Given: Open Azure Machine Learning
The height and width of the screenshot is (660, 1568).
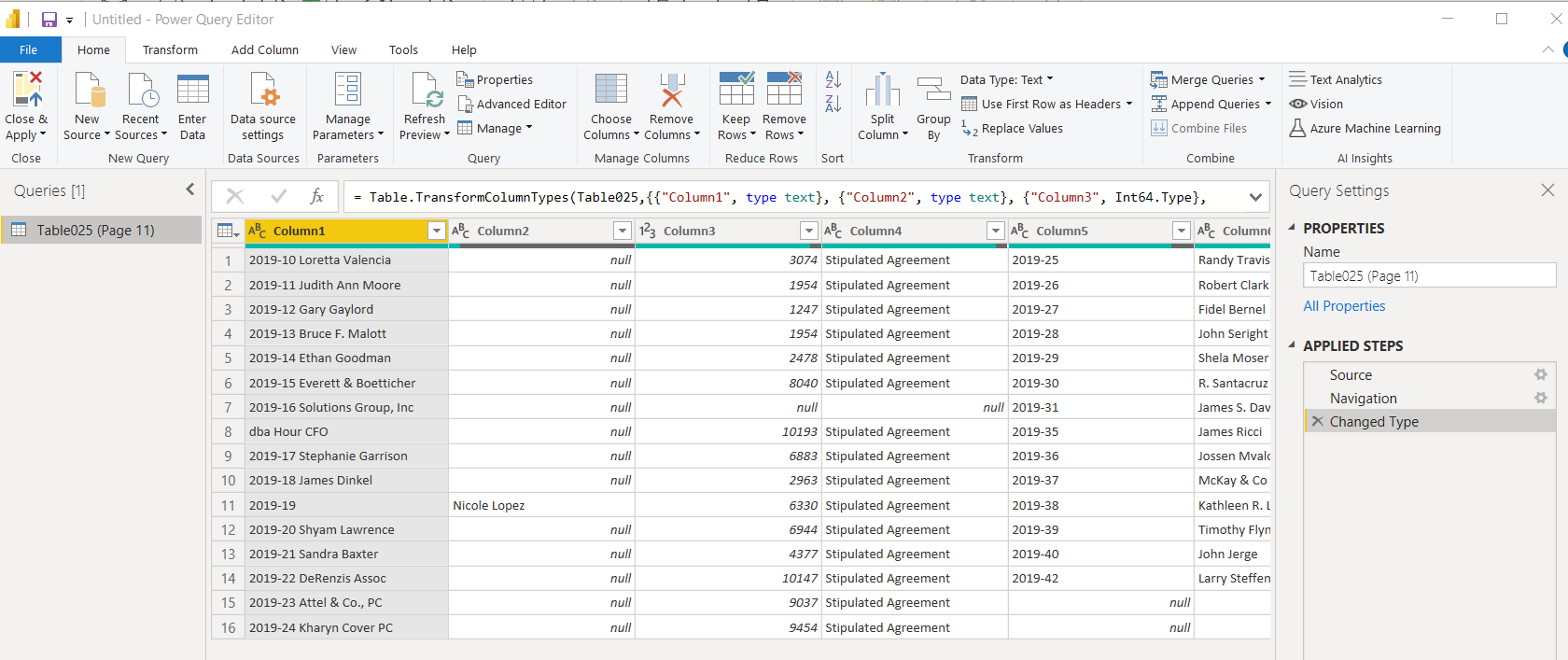Looking at the screenshot, I should pos(1365,128).
